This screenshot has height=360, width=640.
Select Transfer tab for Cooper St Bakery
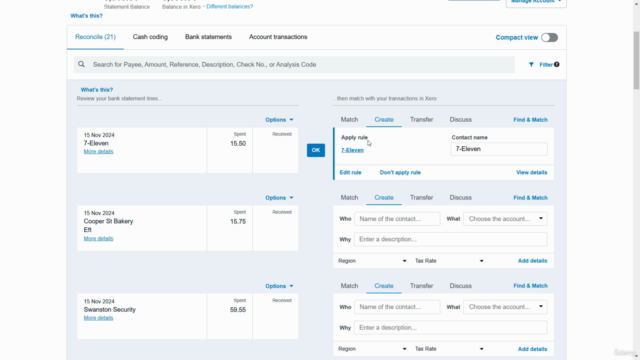[x=422, y=198]
